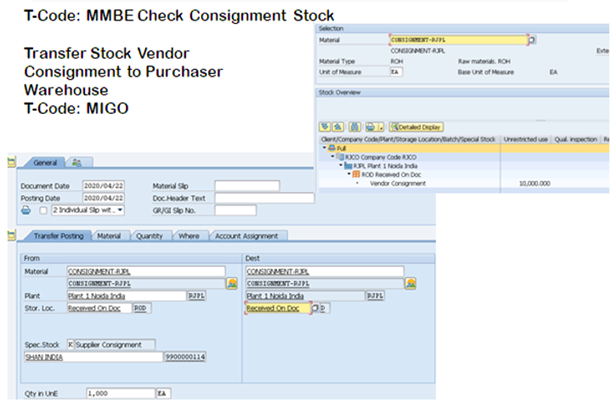Viewport: 616px width, 403px height.
Task: Click the Dest material number field CONSIGNMENT-RJPL
Action: 324,284
